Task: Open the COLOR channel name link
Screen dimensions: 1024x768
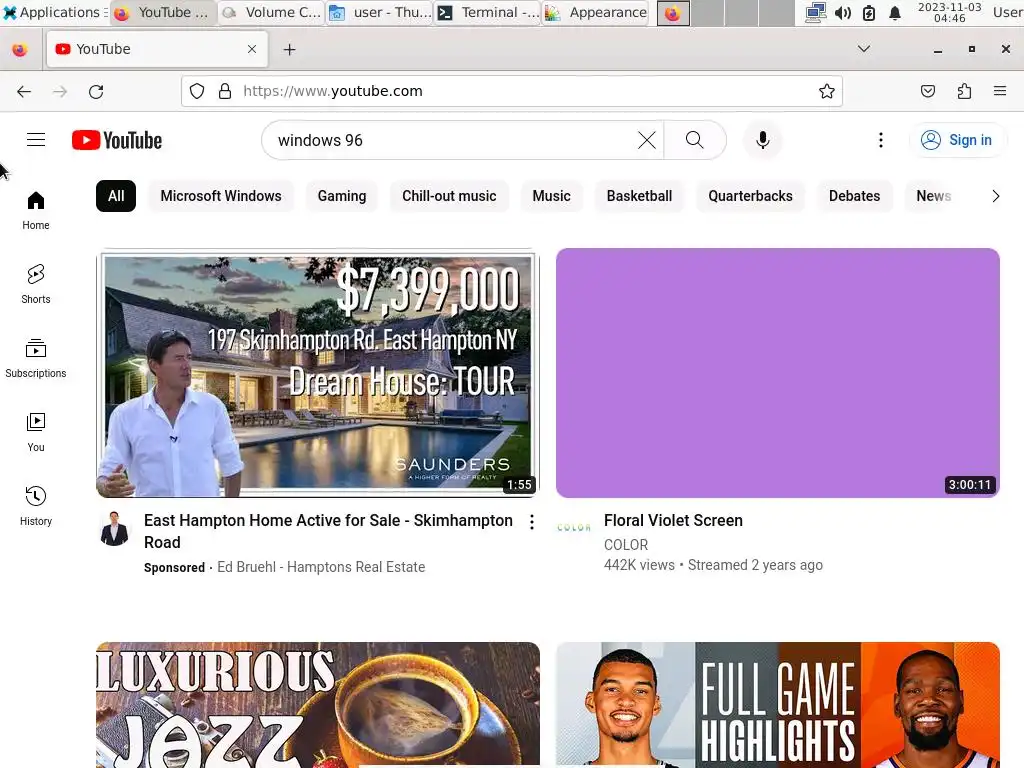Action: [626, 545]
